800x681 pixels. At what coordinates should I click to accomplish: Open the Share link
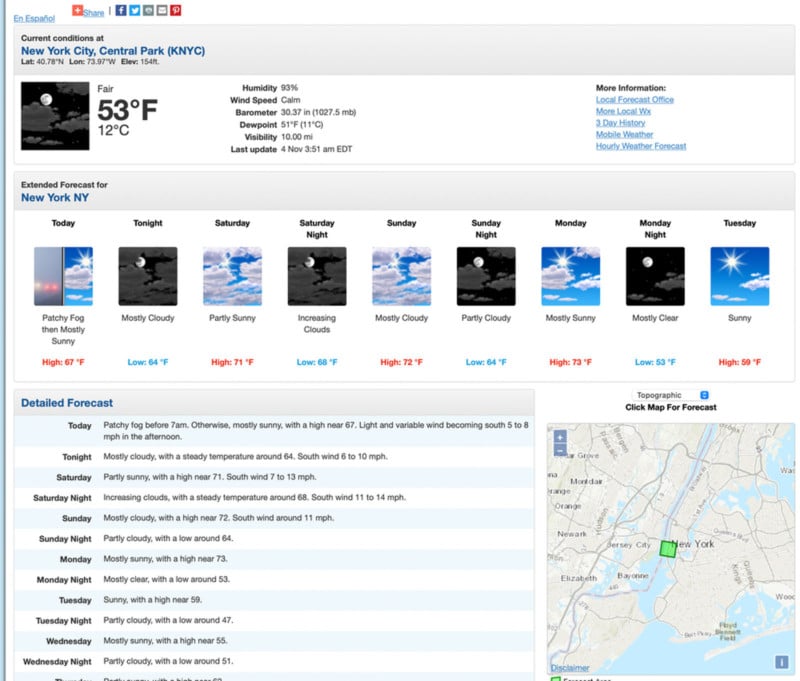point(93,13)
